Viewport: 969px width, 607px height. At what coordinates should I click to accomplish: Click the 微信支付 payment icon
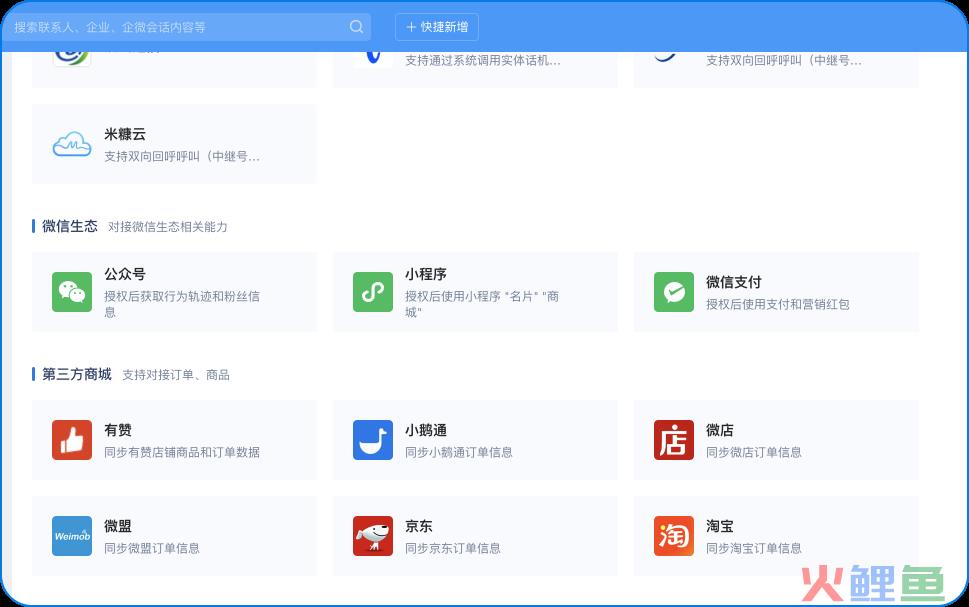(x=674, y=292)
